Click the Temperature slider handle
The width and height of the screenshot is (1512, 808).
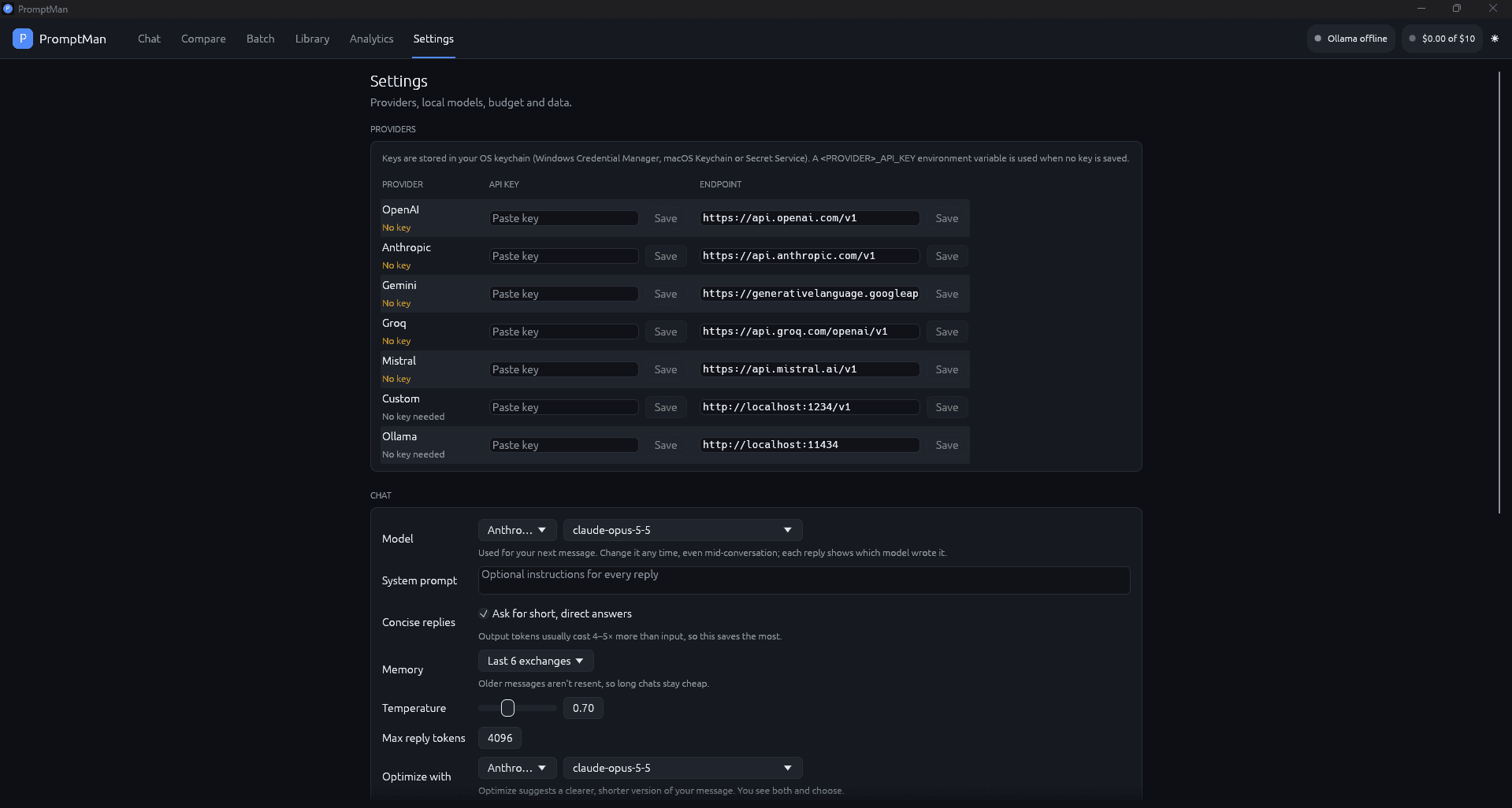point(508,708)
